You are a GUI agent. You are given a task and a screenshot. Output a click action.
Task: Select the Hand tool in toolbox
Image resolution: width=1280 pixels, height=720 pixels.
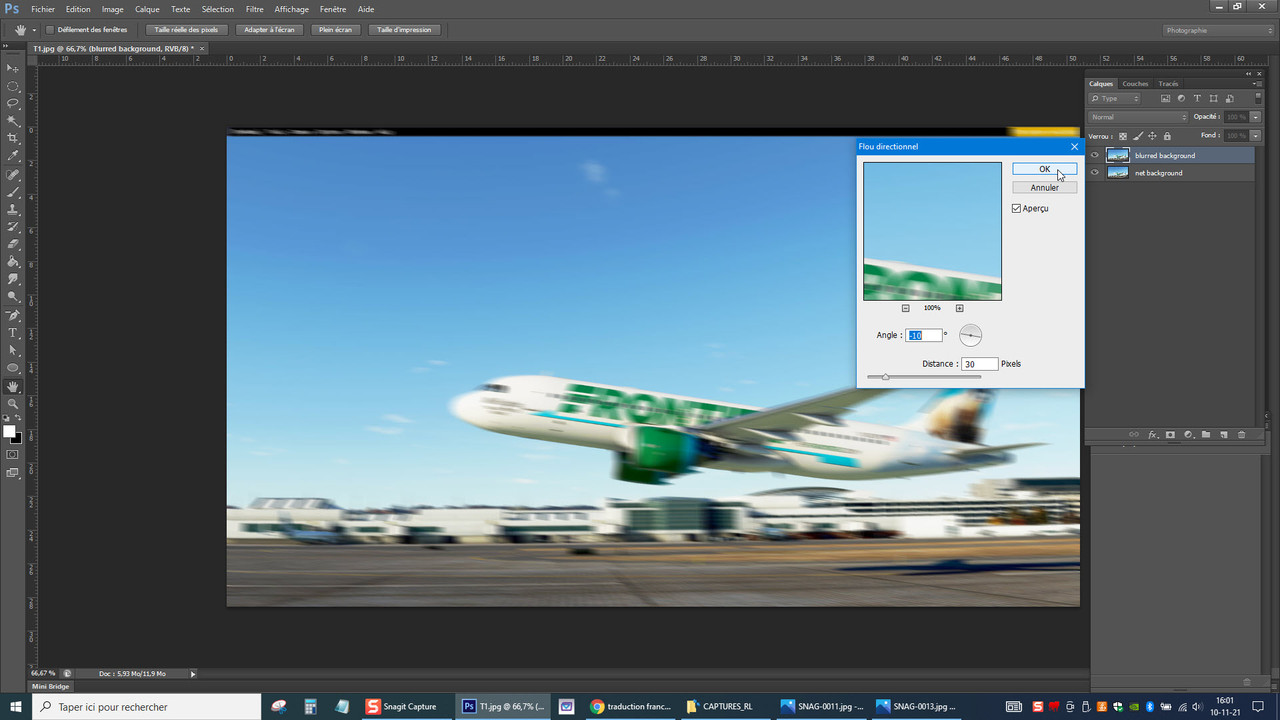(x=13, y=387)
